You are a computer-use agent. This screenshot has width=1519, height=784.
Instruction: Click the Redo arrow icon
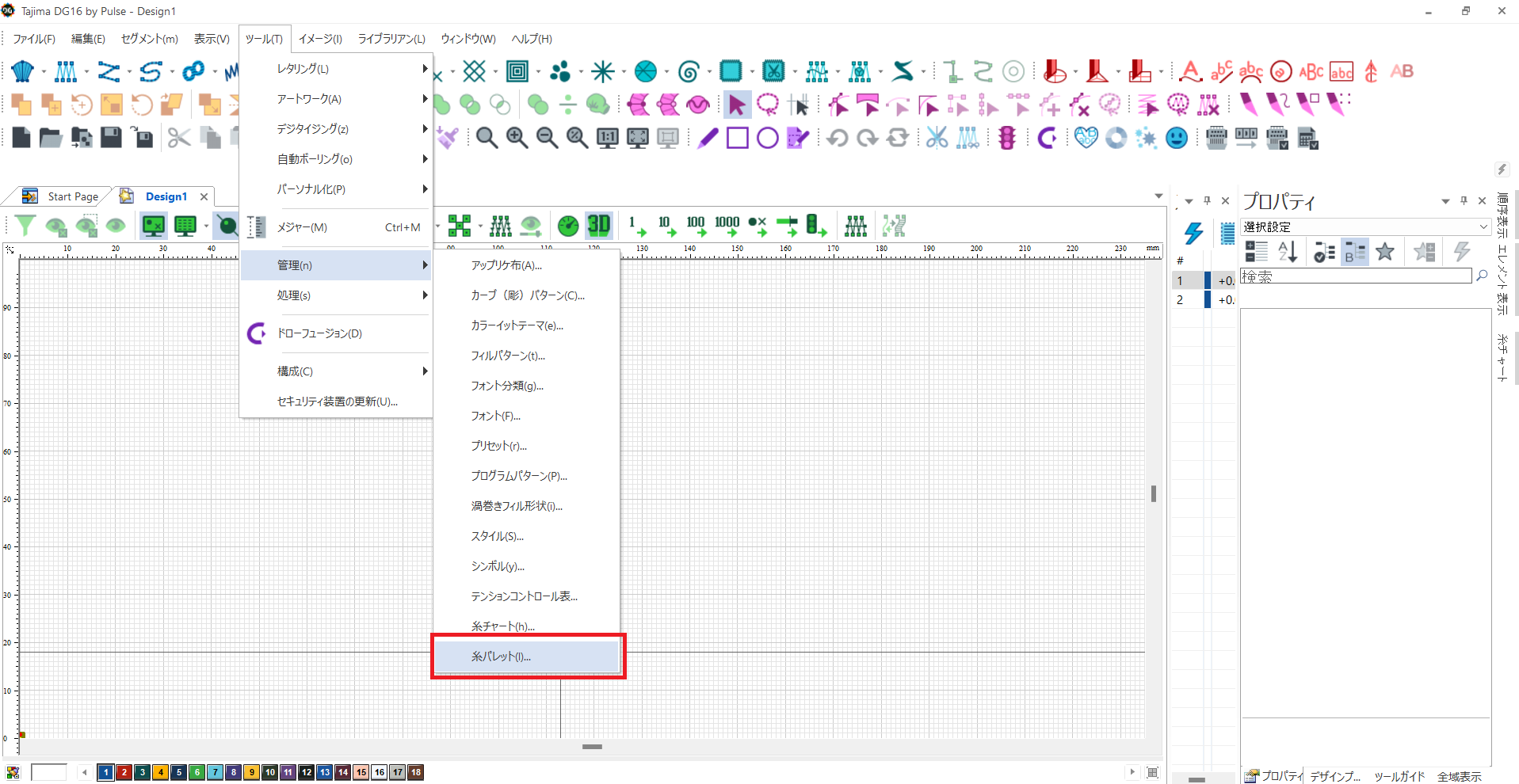868,138
